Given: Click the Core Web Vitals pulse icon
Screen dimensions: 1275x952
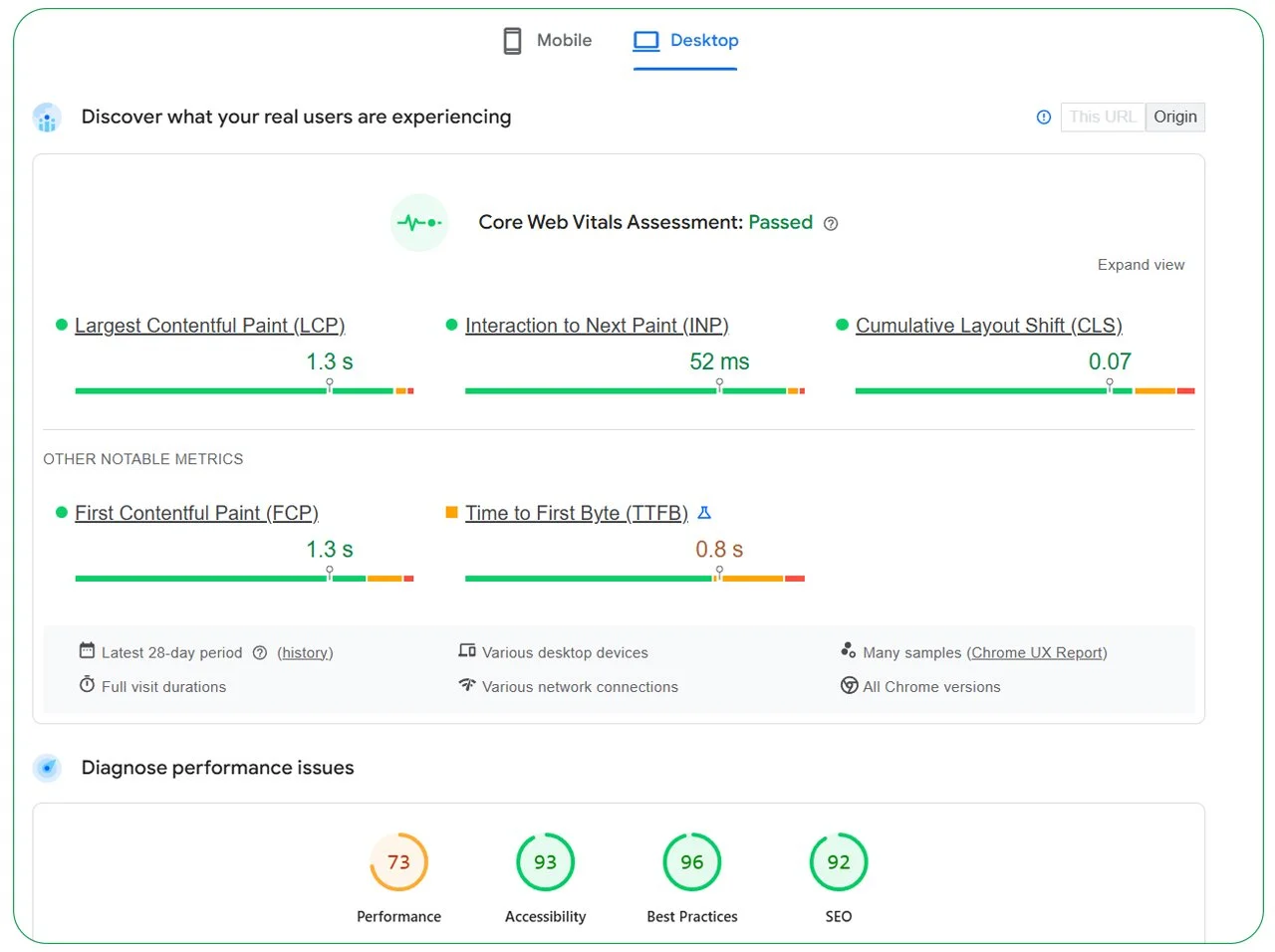Looking at the screenshot, I should click(x=419, y=222).
